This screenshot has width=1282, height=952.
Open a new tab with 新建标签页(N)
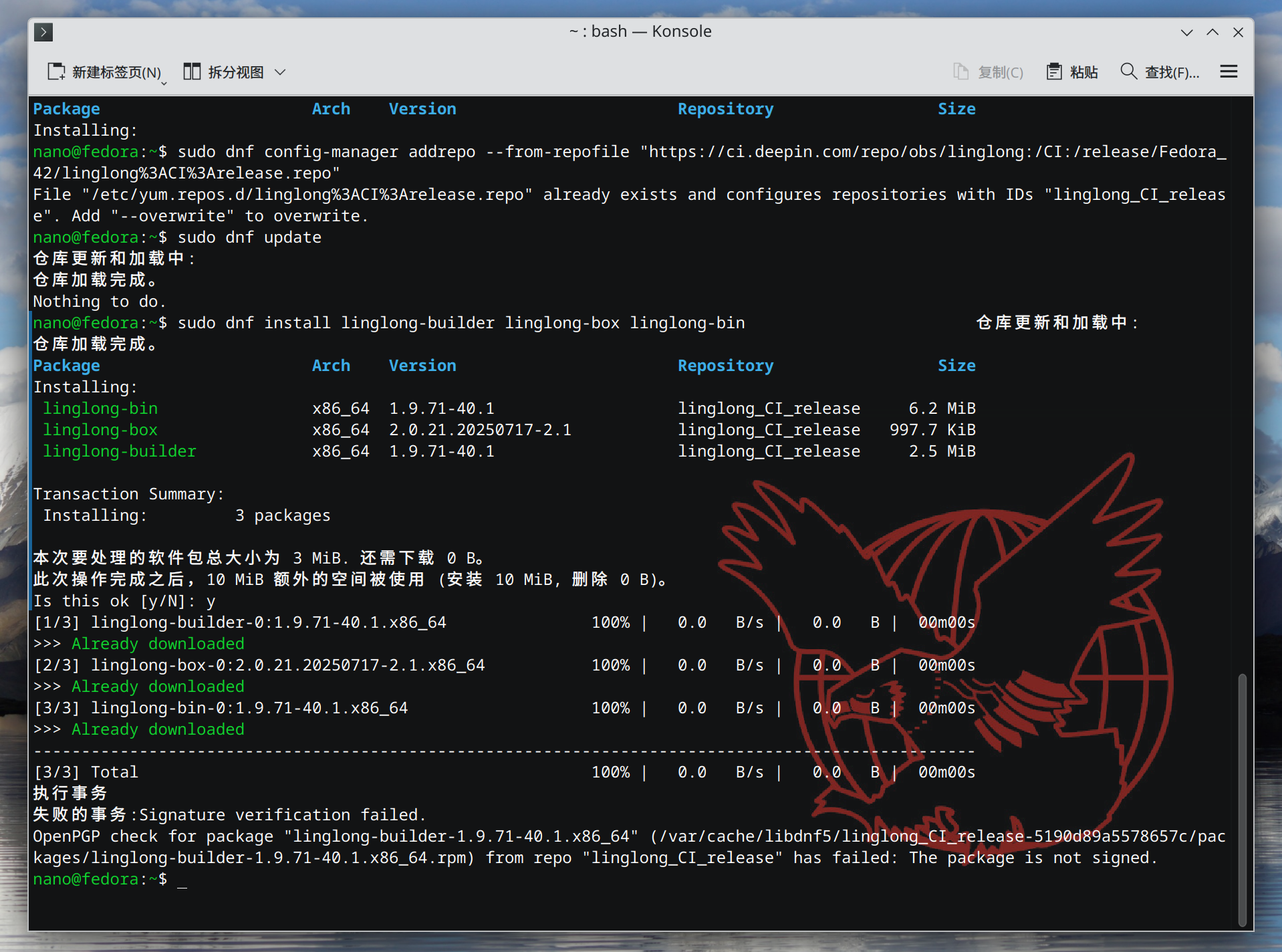click(105, 72)
